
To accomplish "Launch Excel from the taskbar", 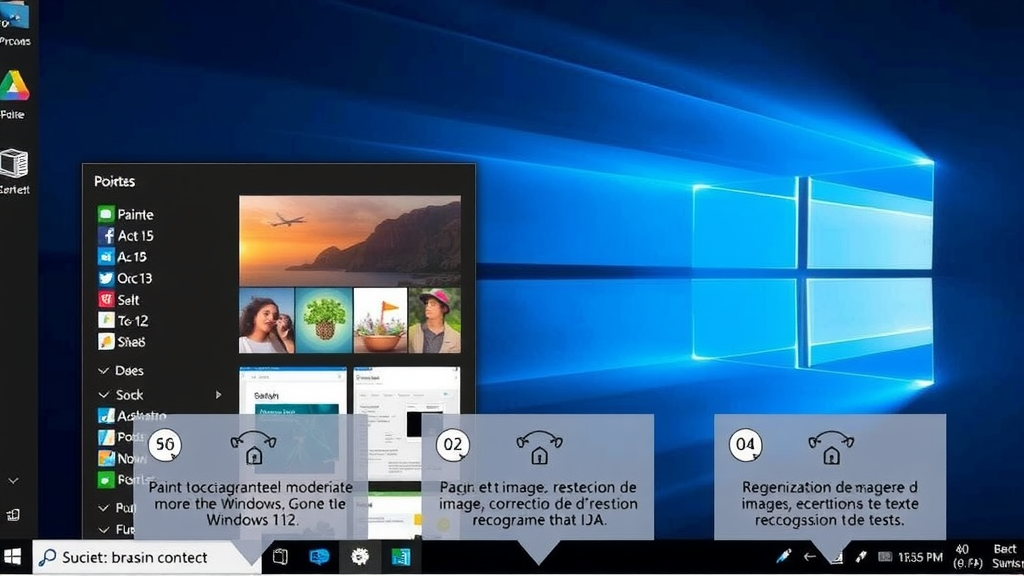I will coord(402,558).
